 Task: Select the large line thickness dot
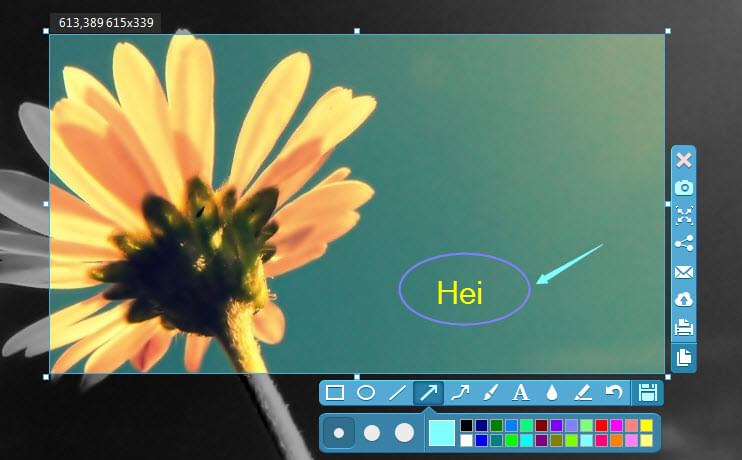pos(404,433)
